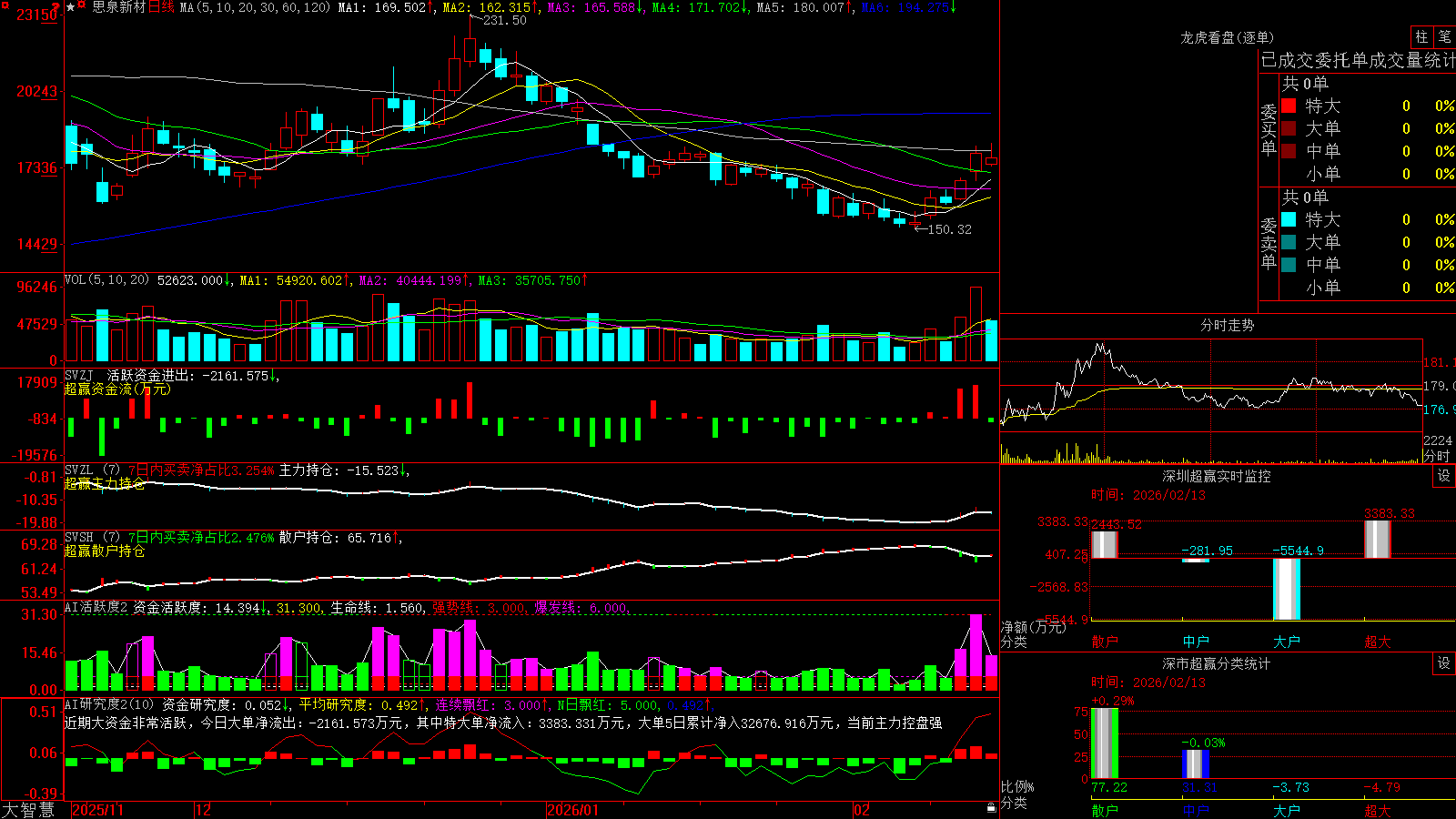This screenshot has width=1456, height=819.
Task: Click the 12 month marker on time axis
Action: (204, 810)
